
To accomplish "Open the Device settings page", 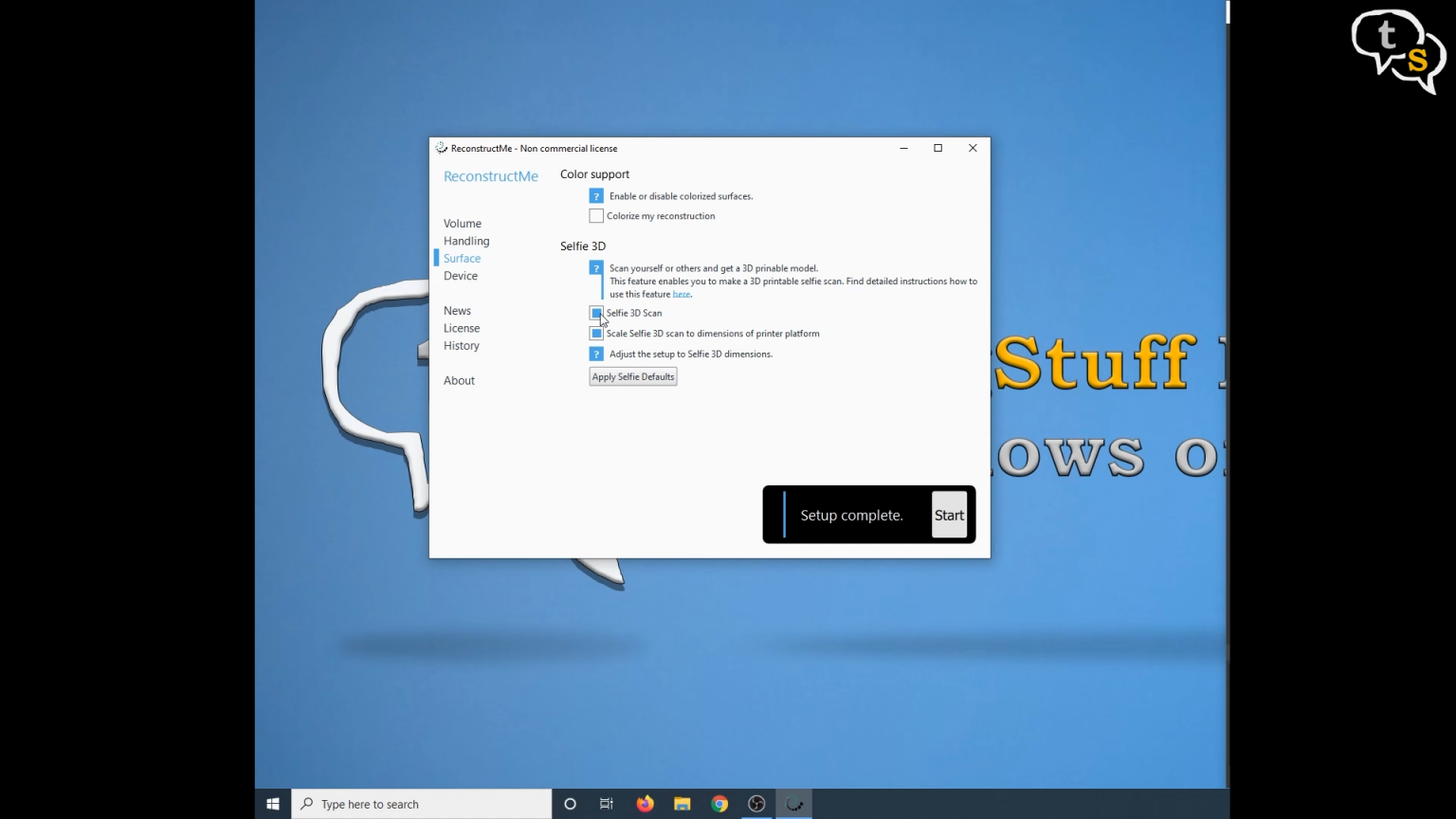I will pos(461,276).
